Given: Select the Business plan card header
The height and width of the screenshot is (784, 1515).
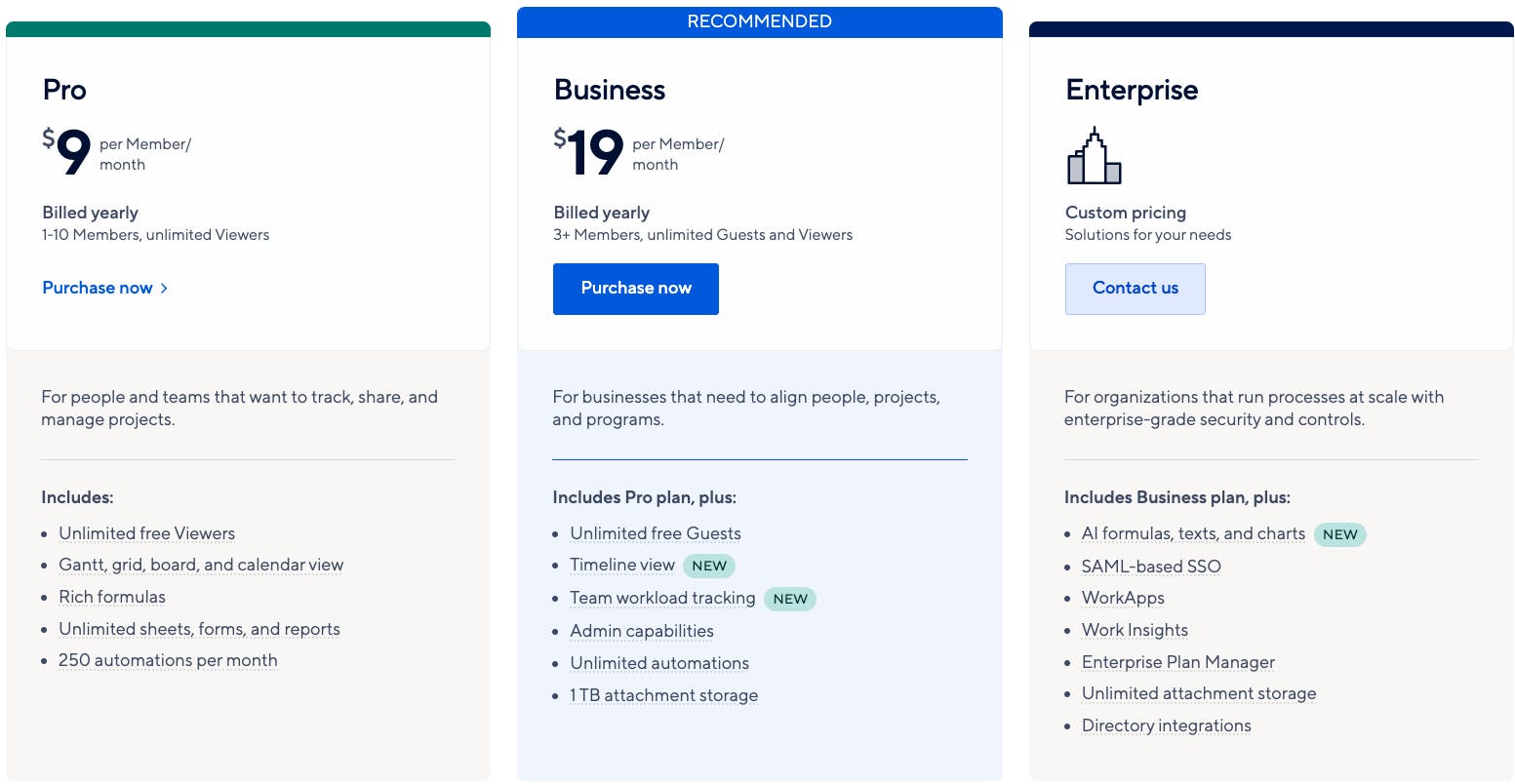Looking at the screenshot, I should coord(609,90).
